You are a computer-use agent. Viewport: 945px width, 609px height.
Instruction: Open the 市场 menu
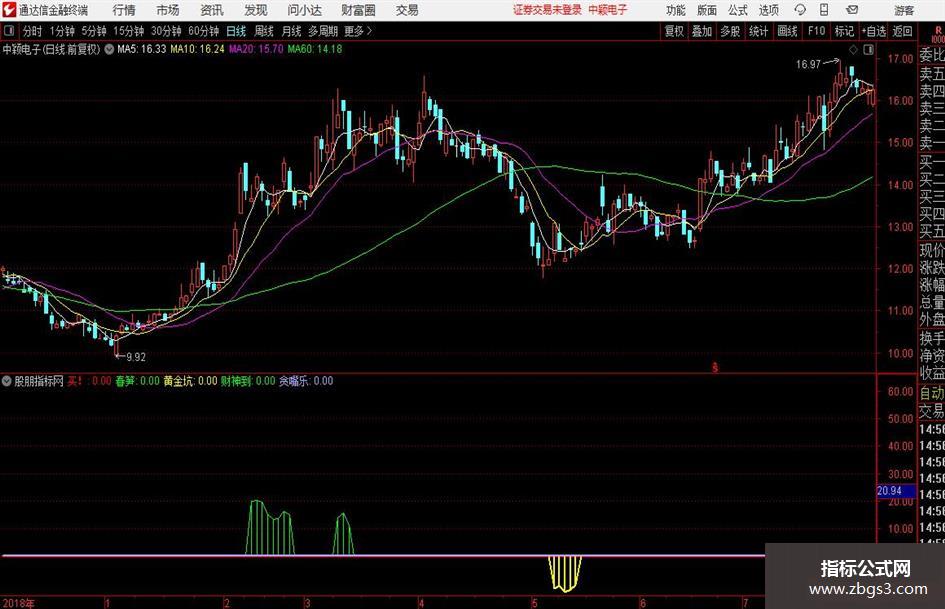click(168, 10)
